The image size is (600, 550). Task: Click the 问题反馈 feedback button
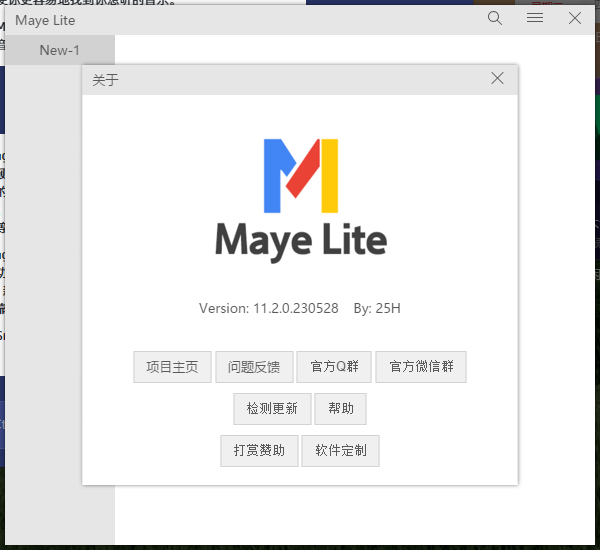(x=254, y=367)
